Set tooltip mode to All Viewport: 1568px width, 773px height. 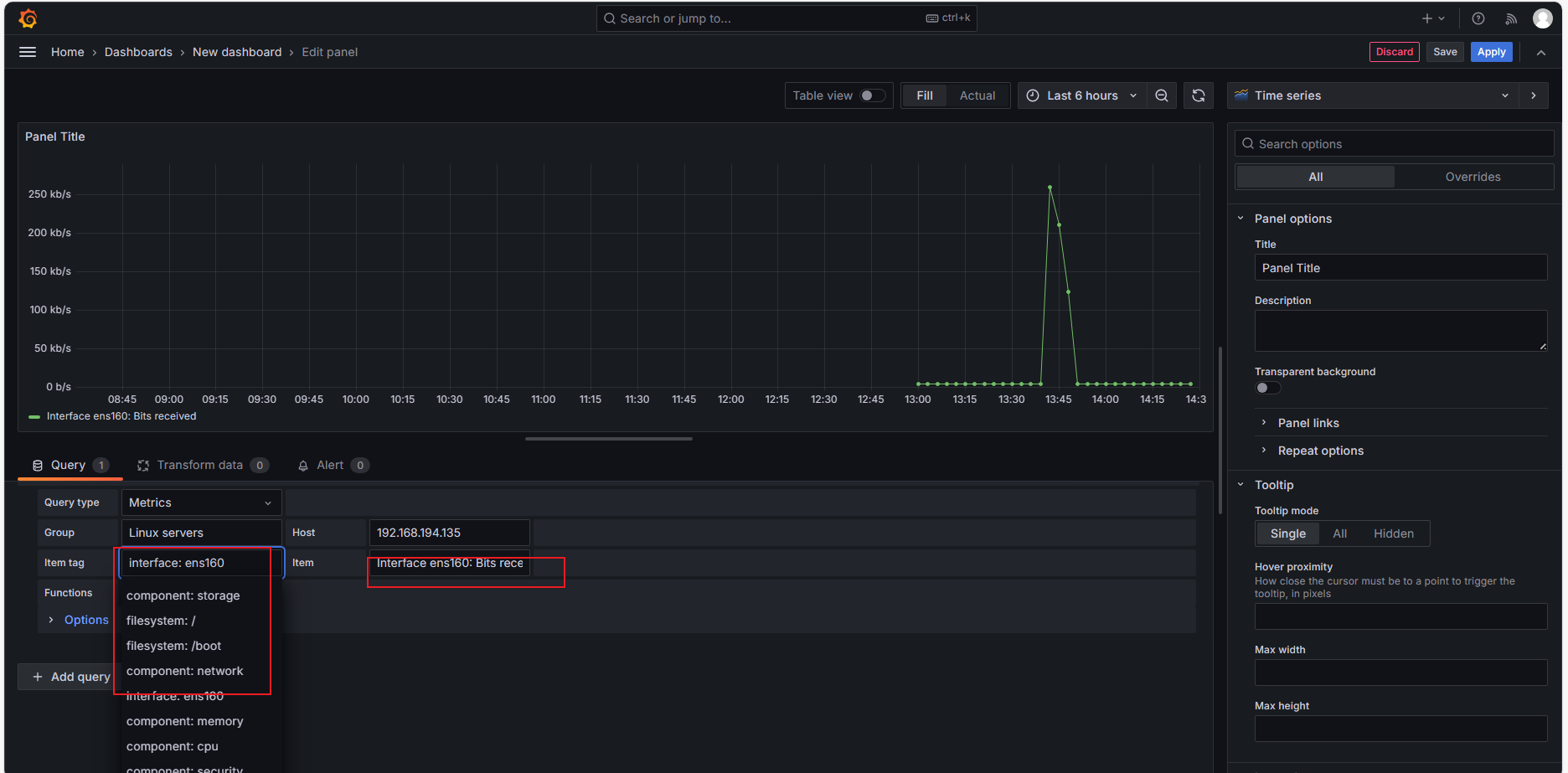[1340, 533]
